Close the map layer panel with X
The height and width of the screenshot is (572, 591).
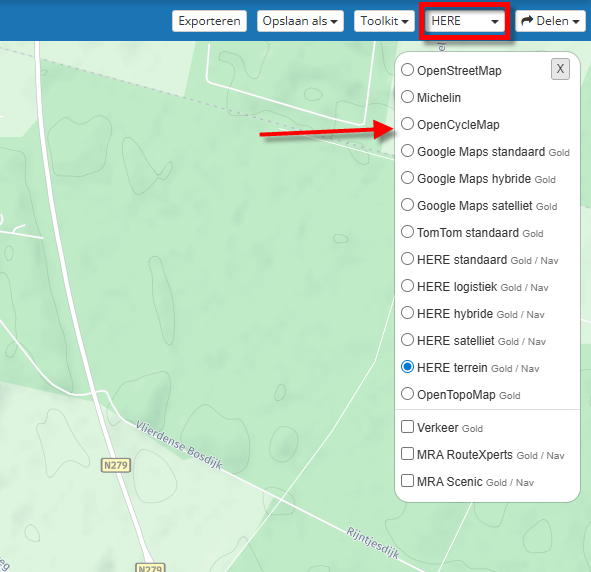pos(560,69)
